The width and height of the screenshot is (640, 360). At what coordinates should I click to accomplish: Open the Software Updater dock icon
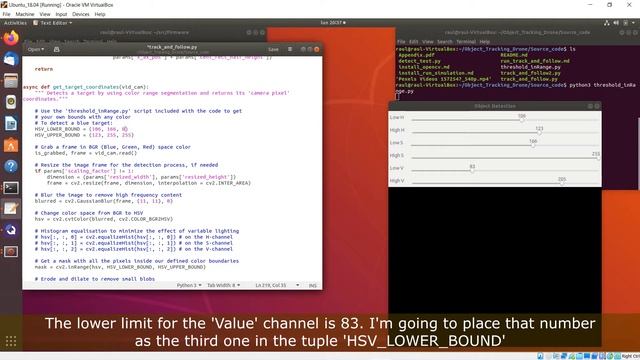pyautogui.click(x=11, y=230)
